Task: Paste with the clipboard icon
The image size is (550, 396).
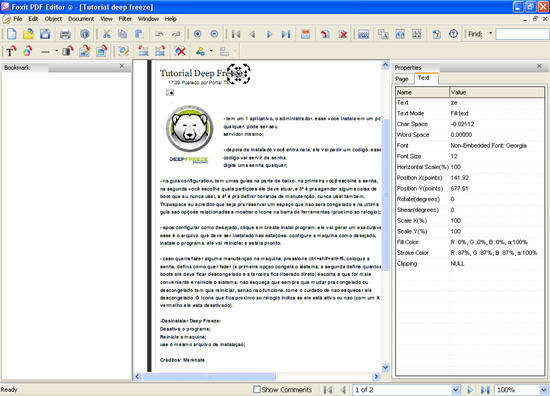Action: [x=139, y=34]
